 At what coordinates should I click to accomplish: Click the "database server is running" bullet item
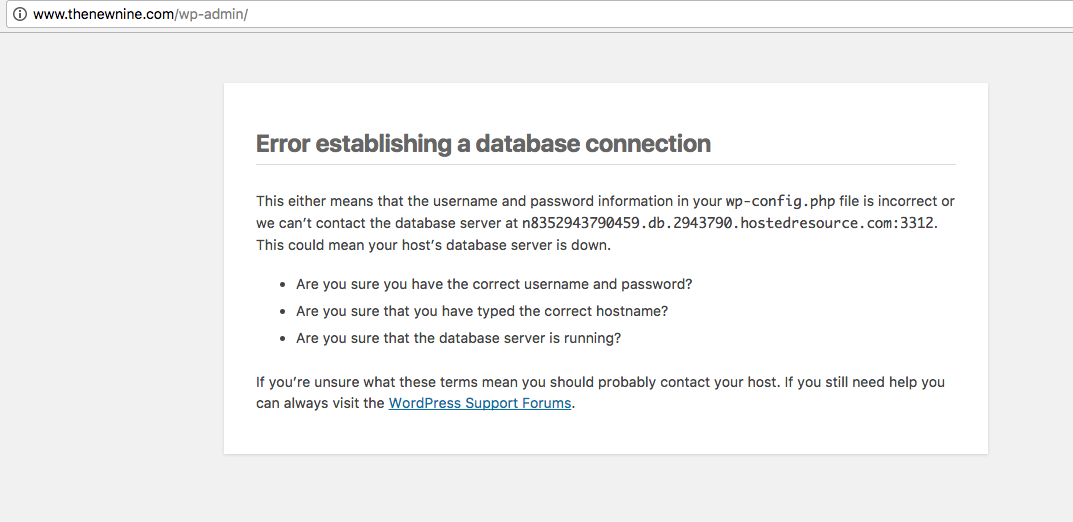click(458, 338)
